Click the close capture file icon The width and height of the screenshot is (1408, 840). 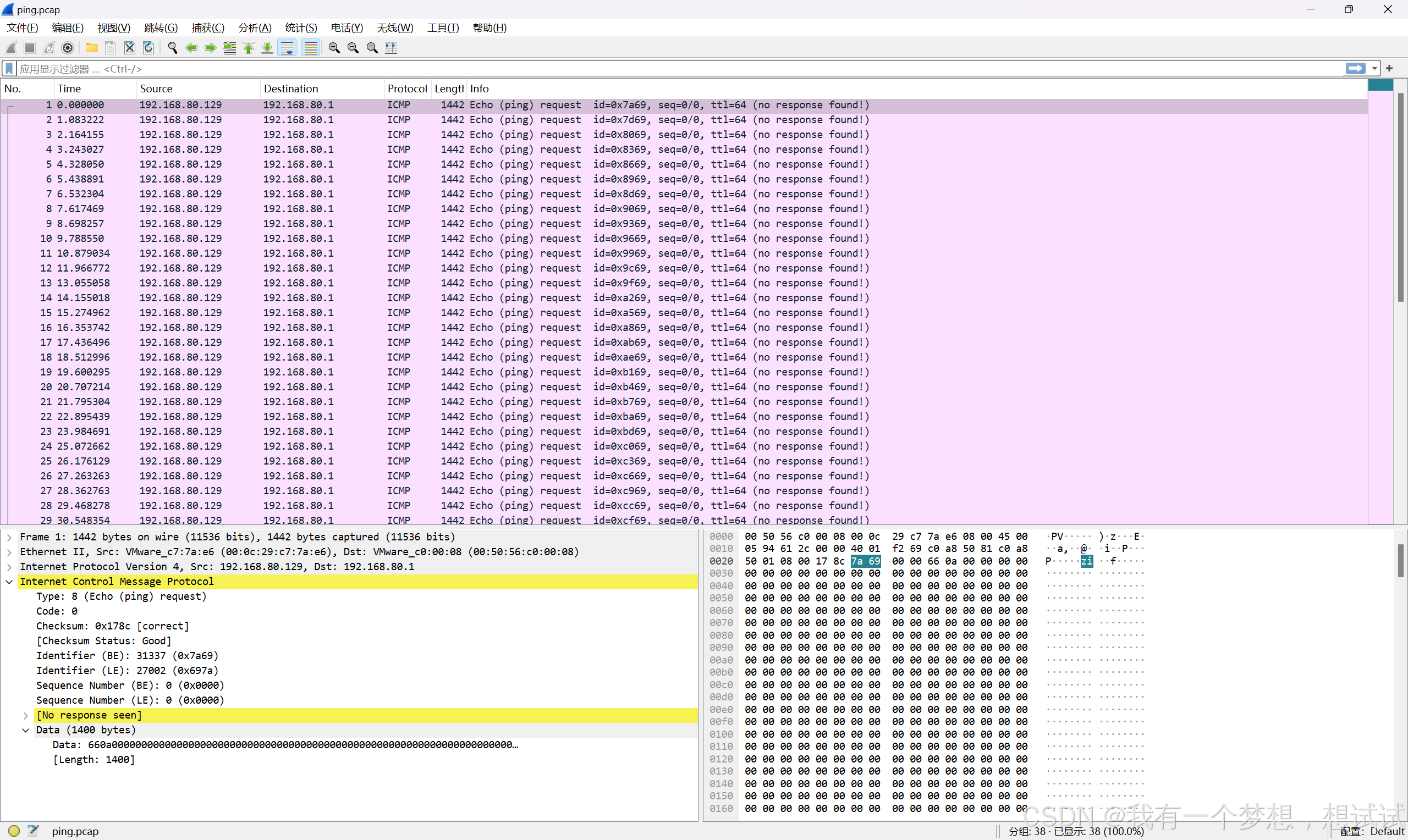130,48
